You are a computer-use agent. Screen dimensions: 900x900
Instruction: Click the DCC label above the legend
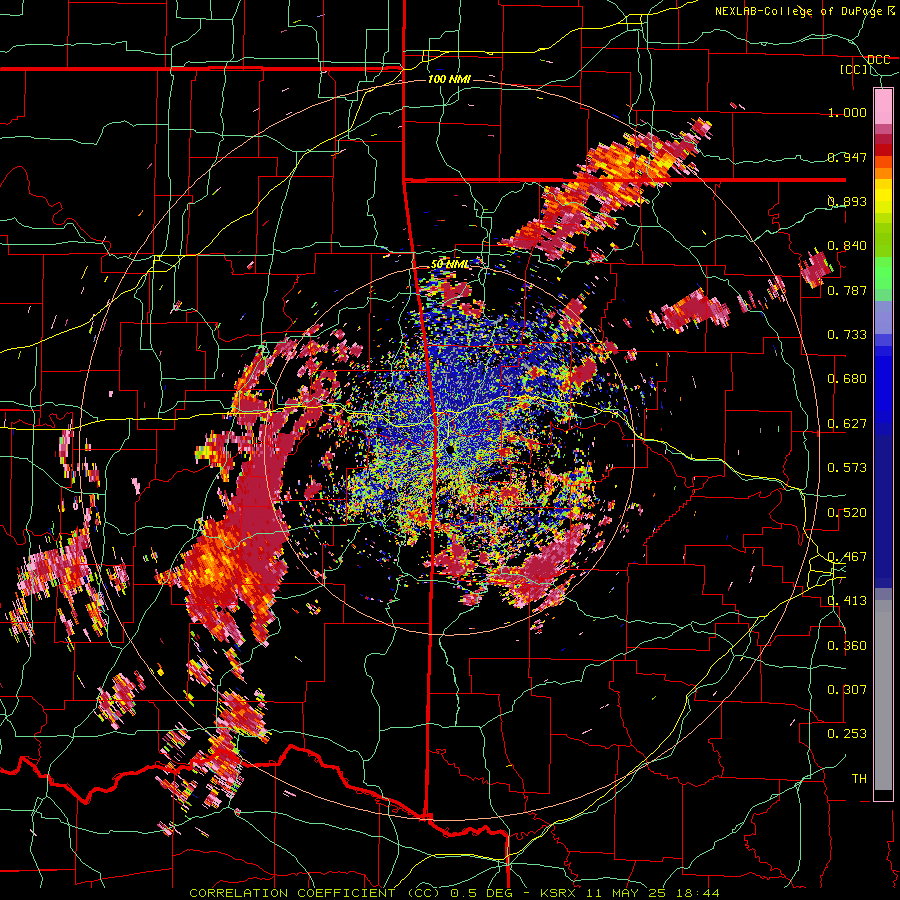(x=879, y=60)
